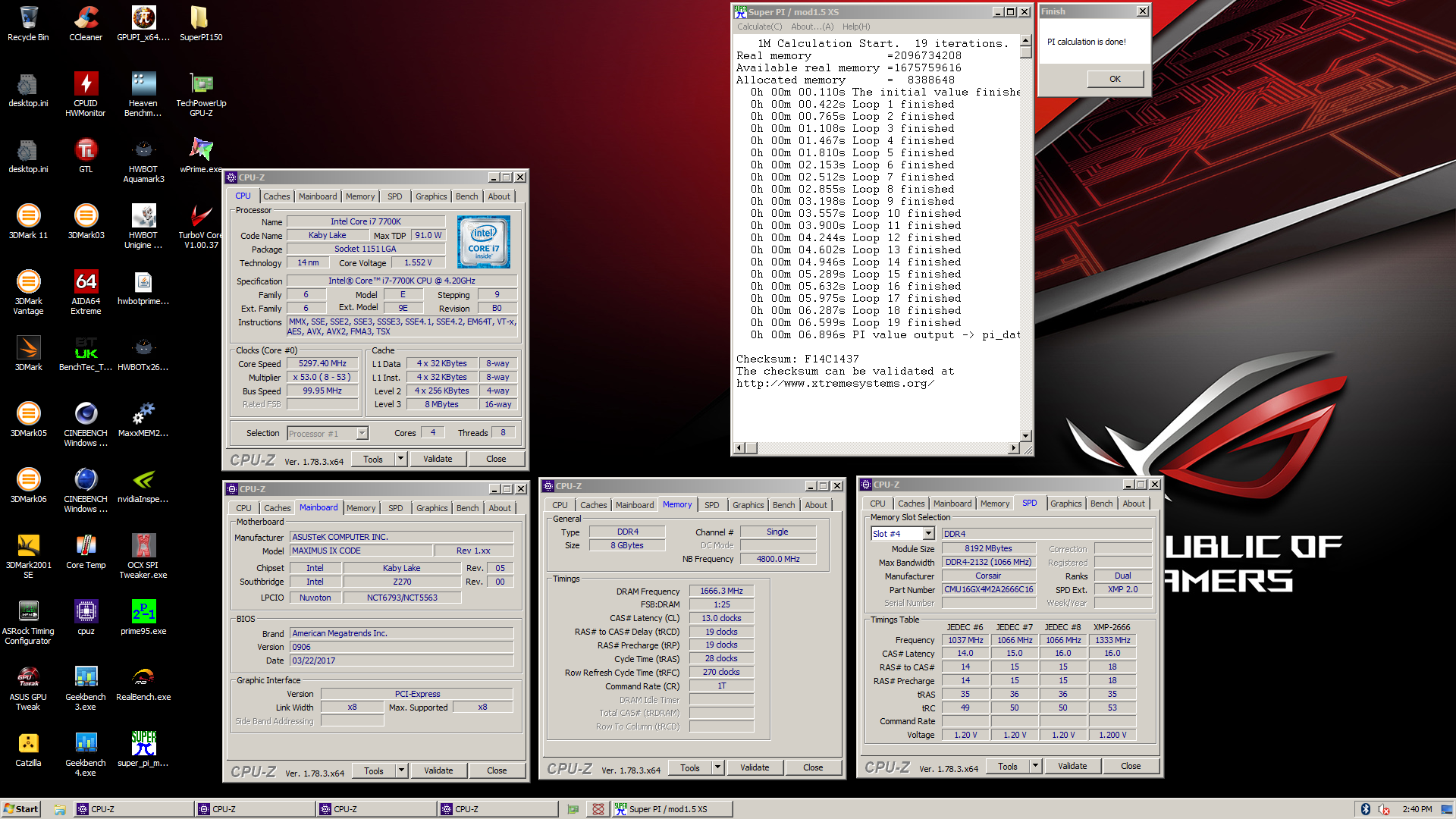The width and height of the screenshot is (1456, 819).
Task: Select the GTL desktop icon
Action: tap(86, 155)
